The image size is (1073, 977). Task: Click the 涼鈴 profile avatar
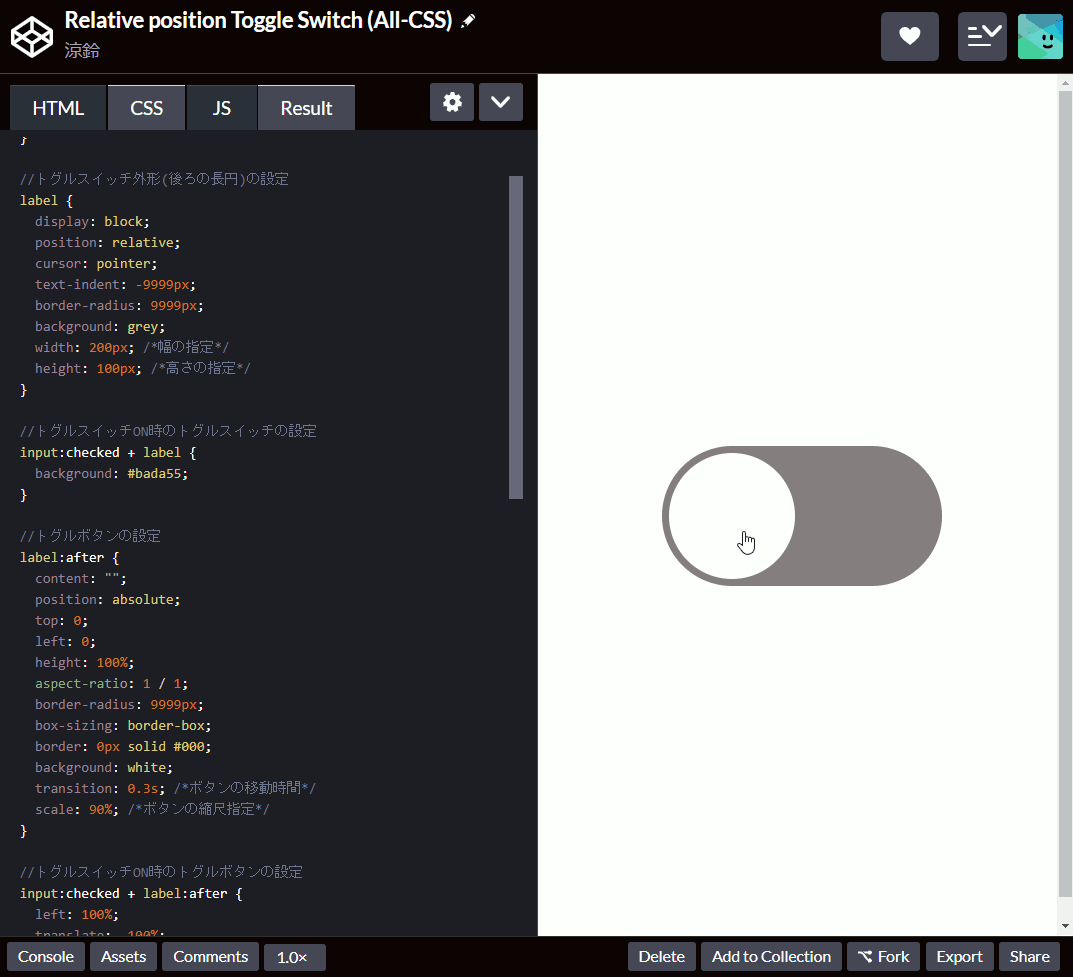point(1040,36)
